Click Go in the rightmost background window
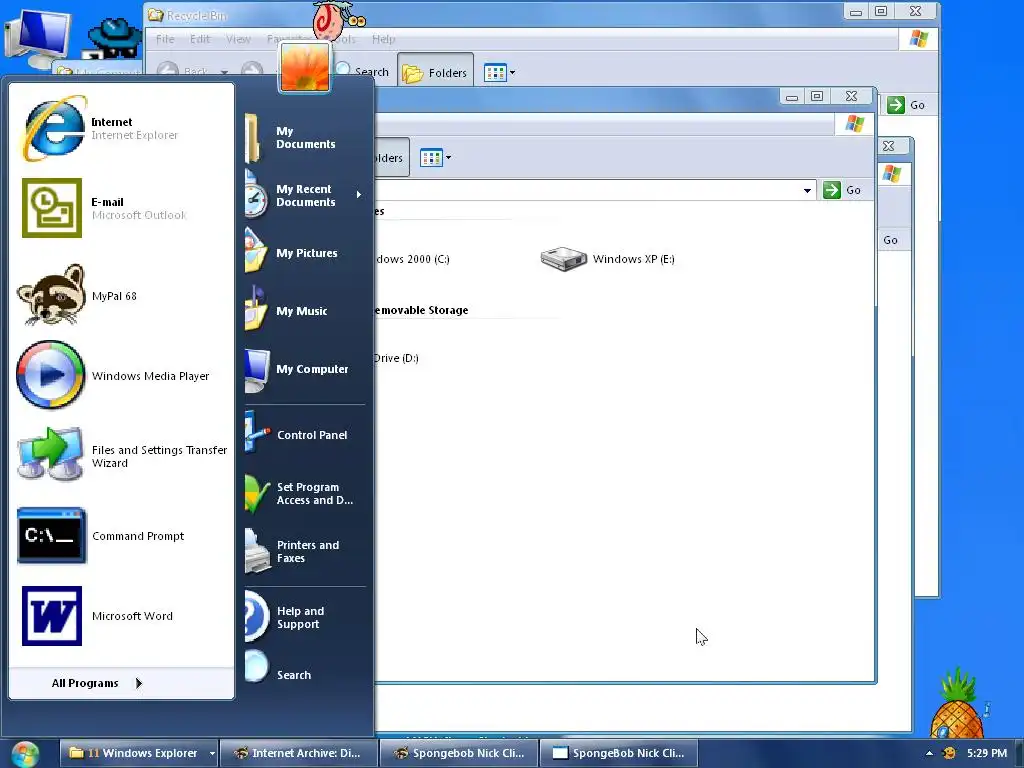 coord(890,240)
